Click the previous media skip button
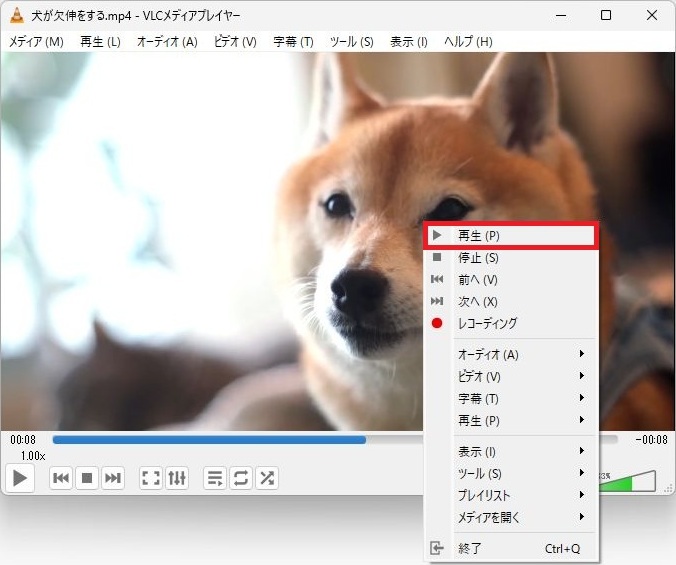Screen dimensions: 676x565 point(61,478)
